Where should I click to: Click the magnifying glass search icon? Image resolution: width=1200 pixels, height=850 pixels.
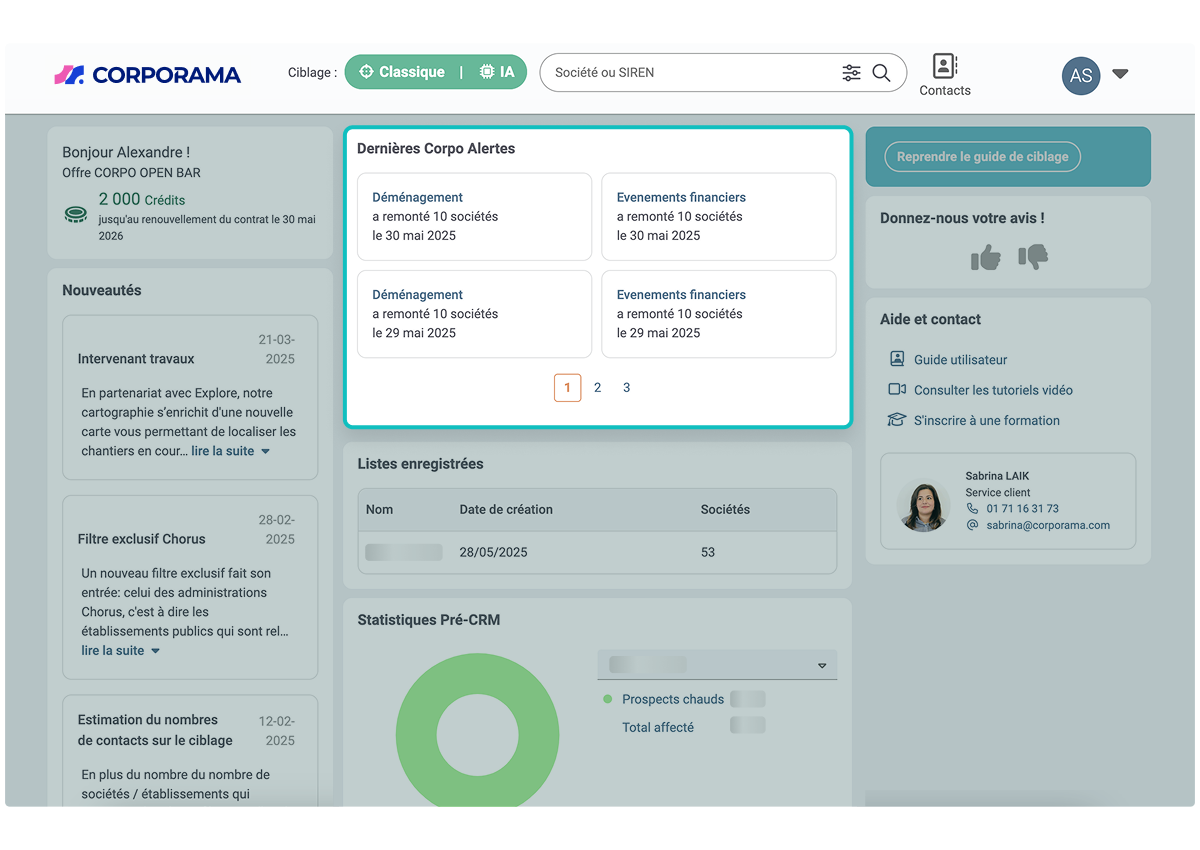881,73
